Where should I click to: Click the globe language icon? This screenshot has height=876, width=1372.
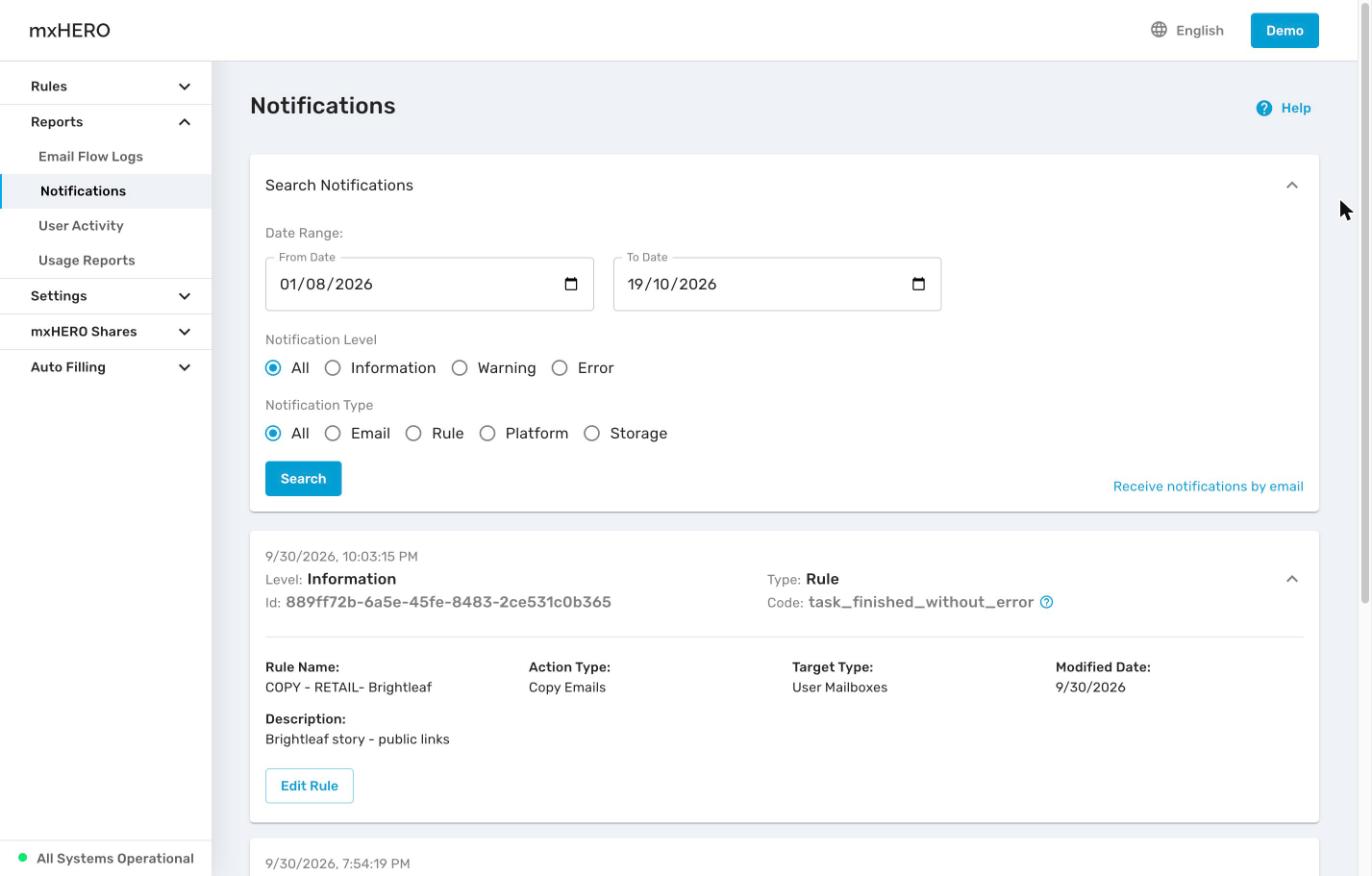point(1159,30)
